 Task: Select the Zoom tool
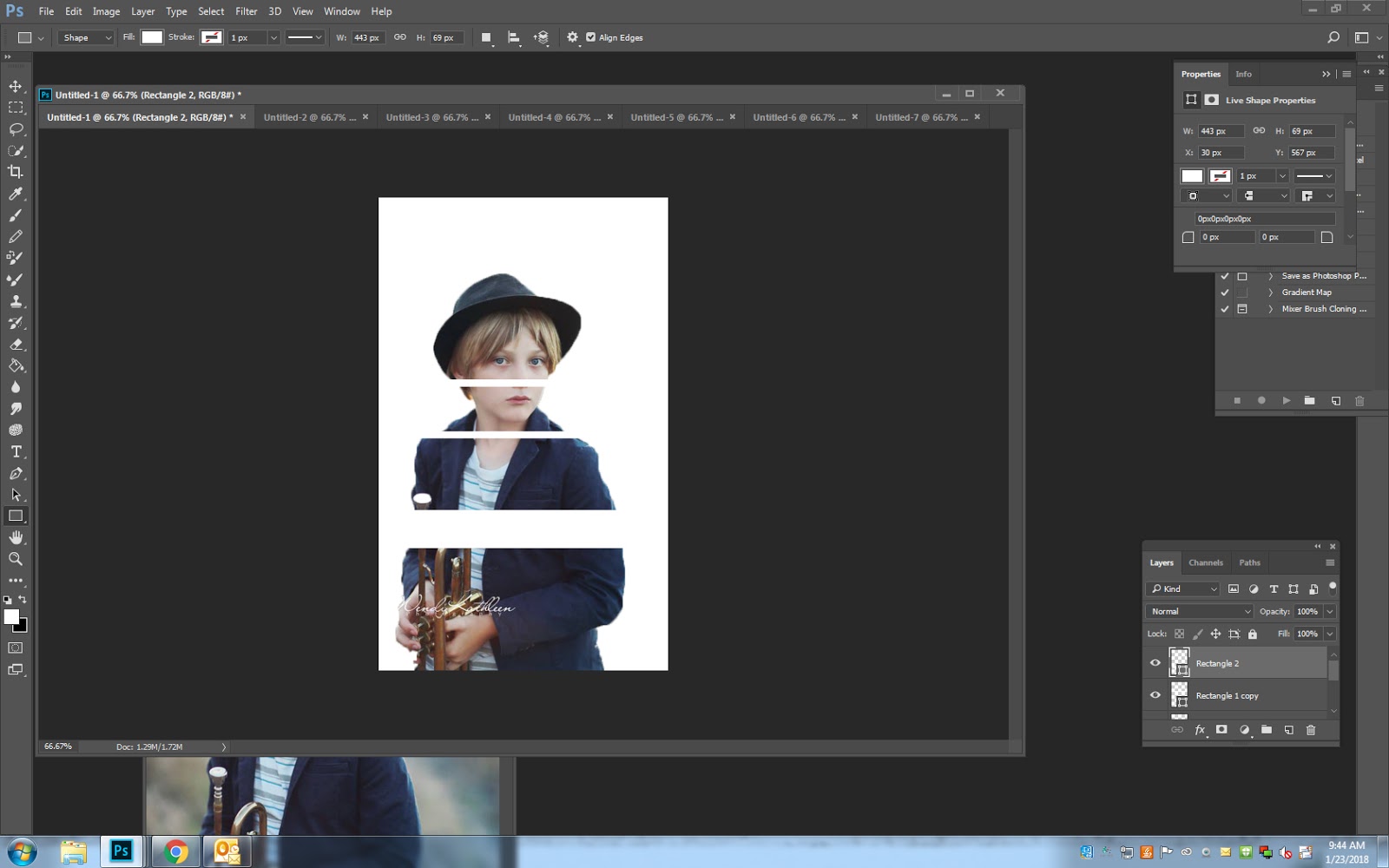click(14, 559)
